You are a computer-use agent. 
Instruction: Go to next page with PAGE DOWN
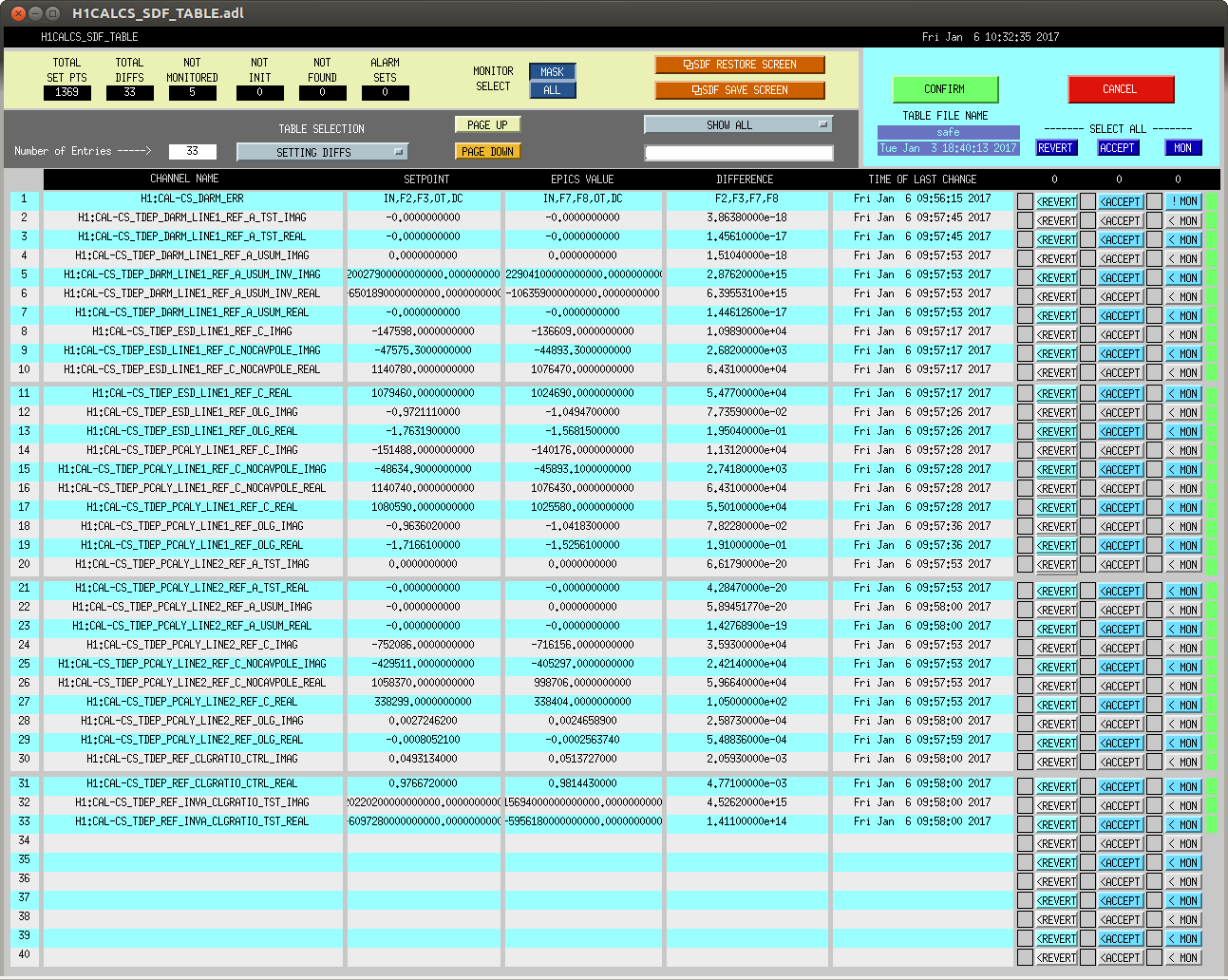(x=488, y=152)
